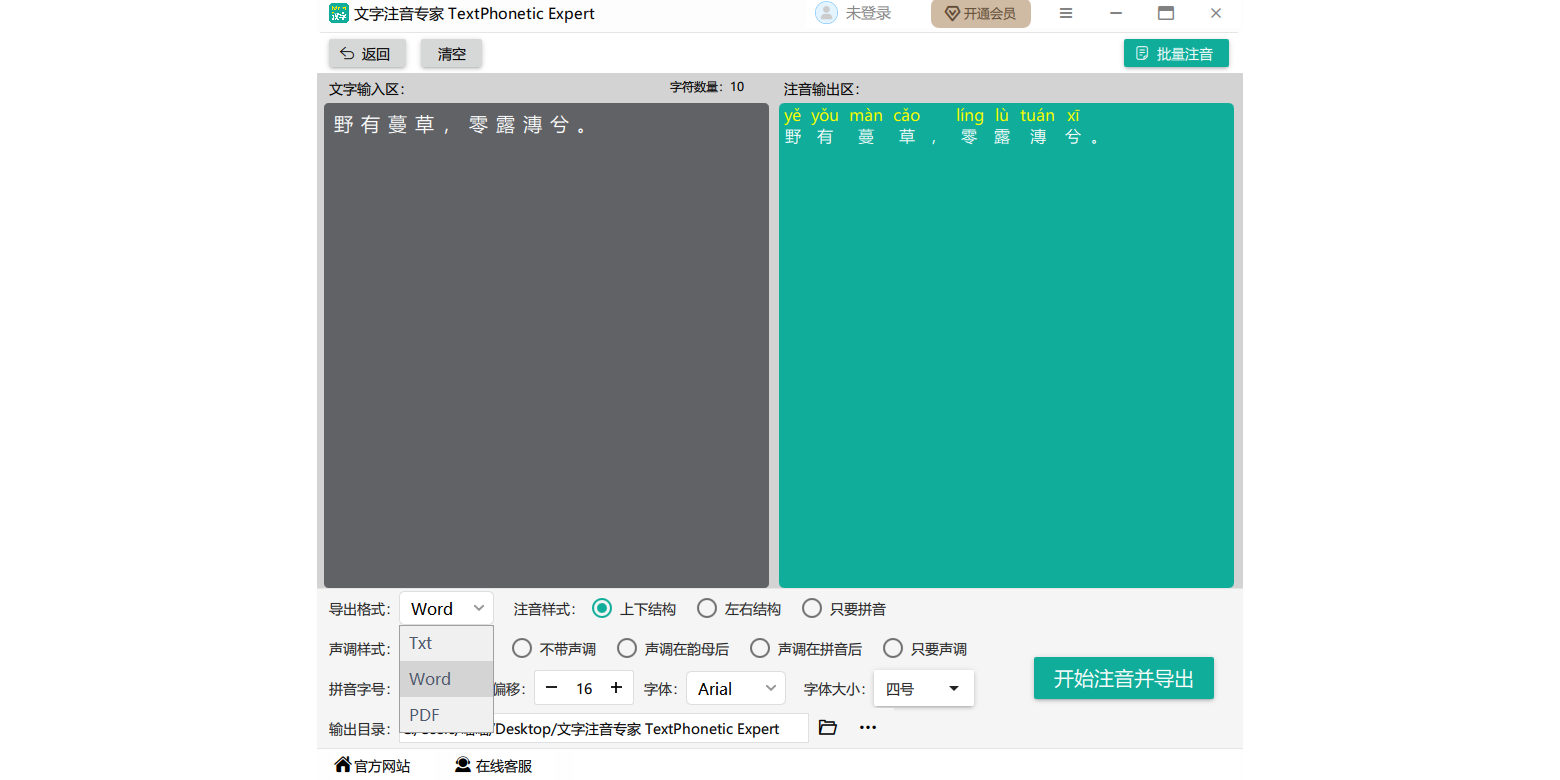
Task: Select 只要拼音 radio option
Action: pyautogui.click(x=812, y=608)
